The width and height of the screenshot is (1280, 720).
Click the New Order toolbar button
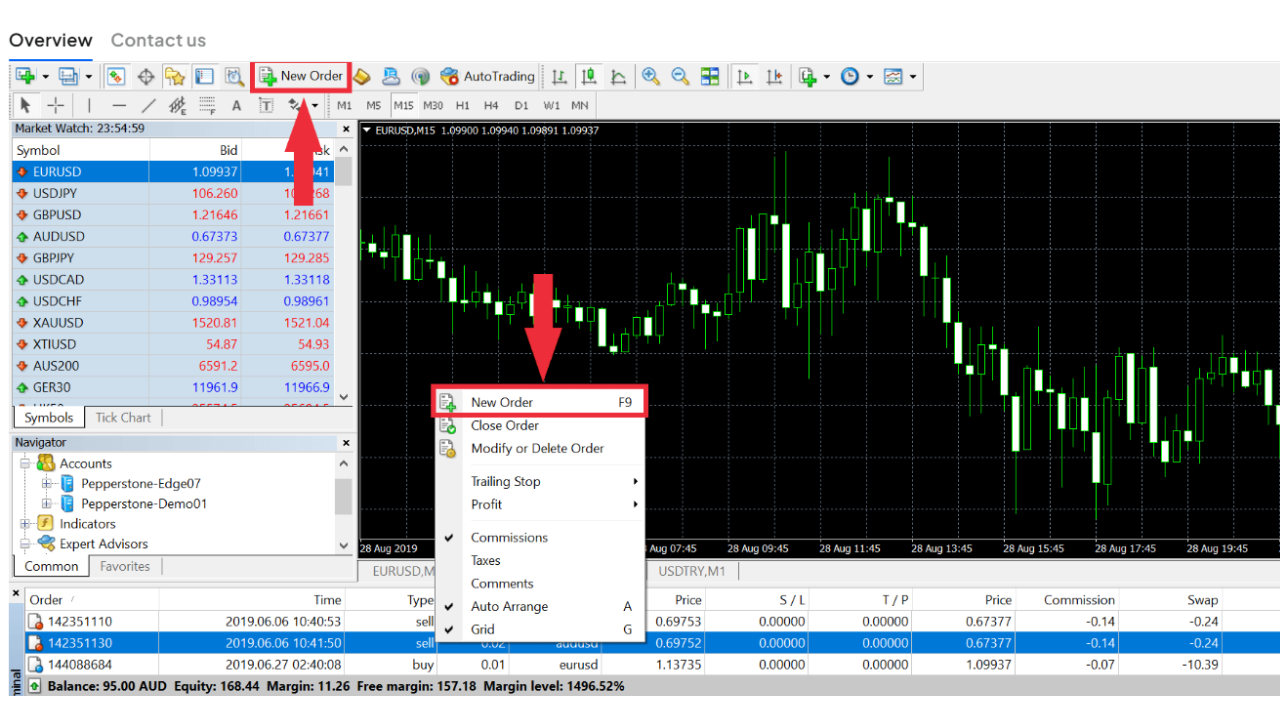(301, 76)
